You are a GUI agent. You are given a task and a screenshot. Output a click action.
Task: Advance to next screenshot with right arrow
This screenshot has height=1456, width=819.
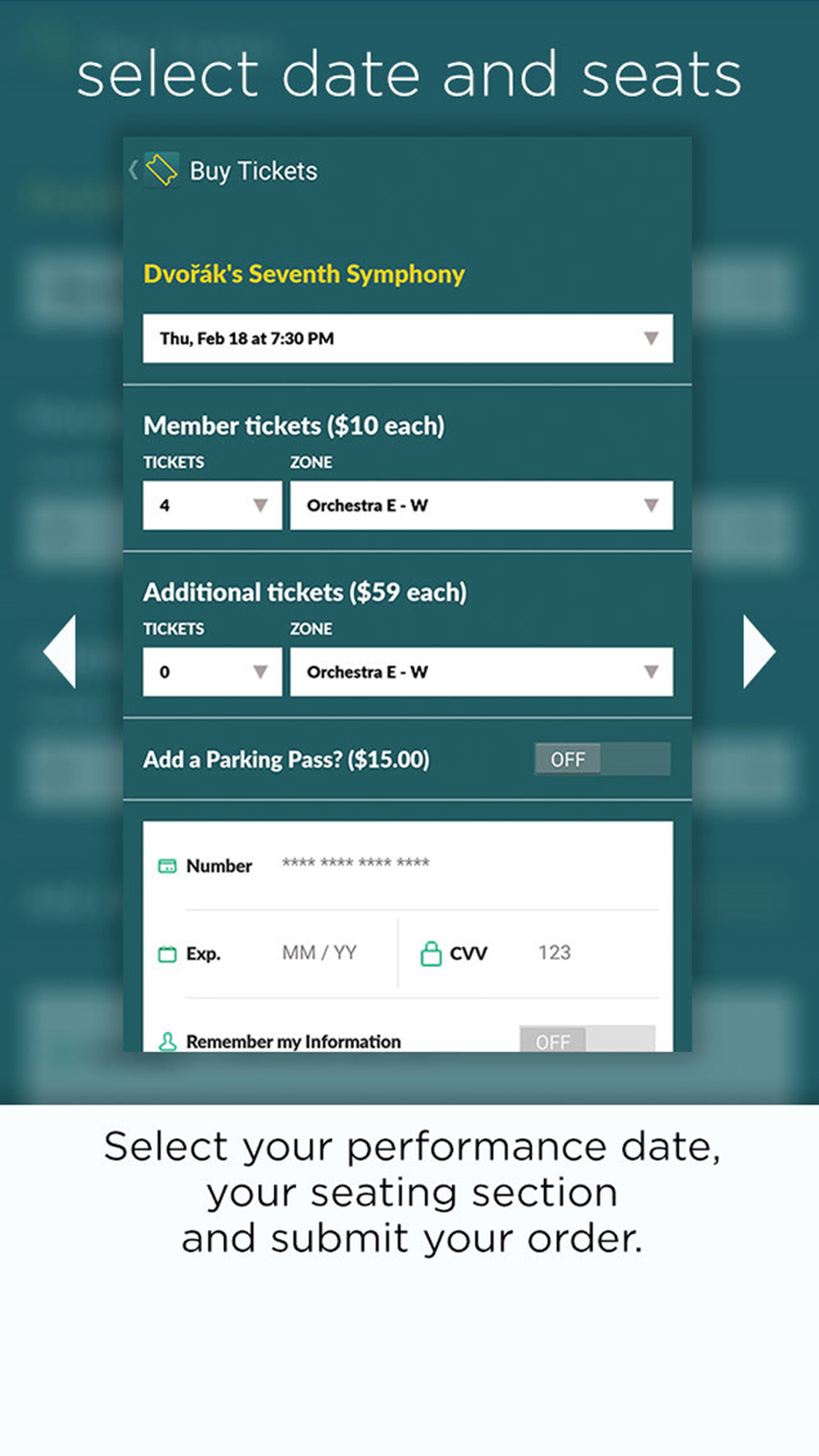[758, 651]
